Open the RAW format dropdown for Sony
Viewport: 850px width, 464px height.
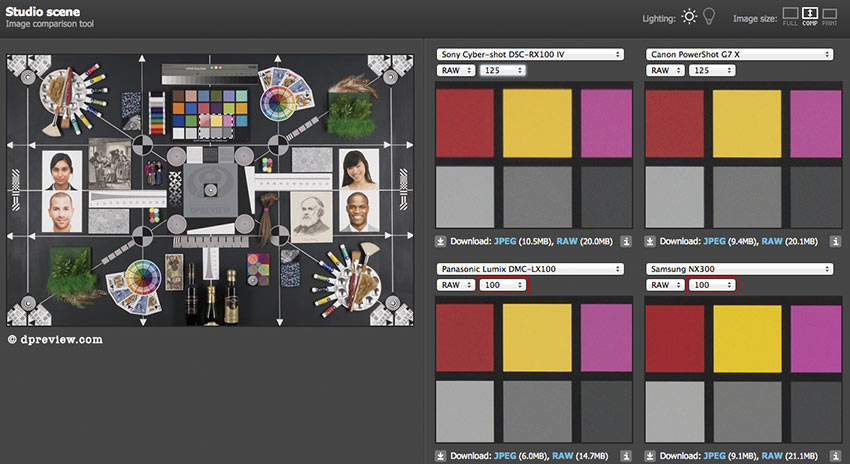tap(456, 70)
